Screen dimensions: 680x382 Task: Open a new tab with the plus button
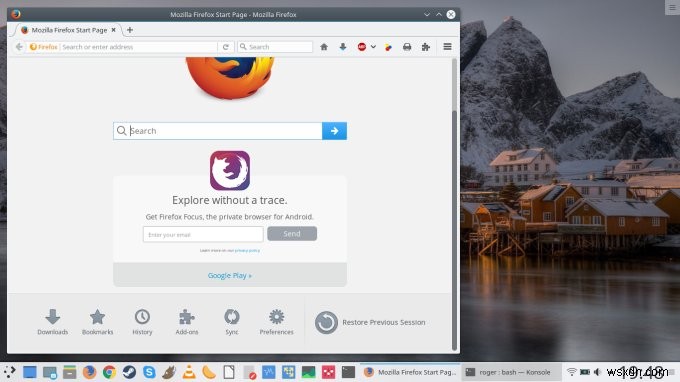pos(130,30)
